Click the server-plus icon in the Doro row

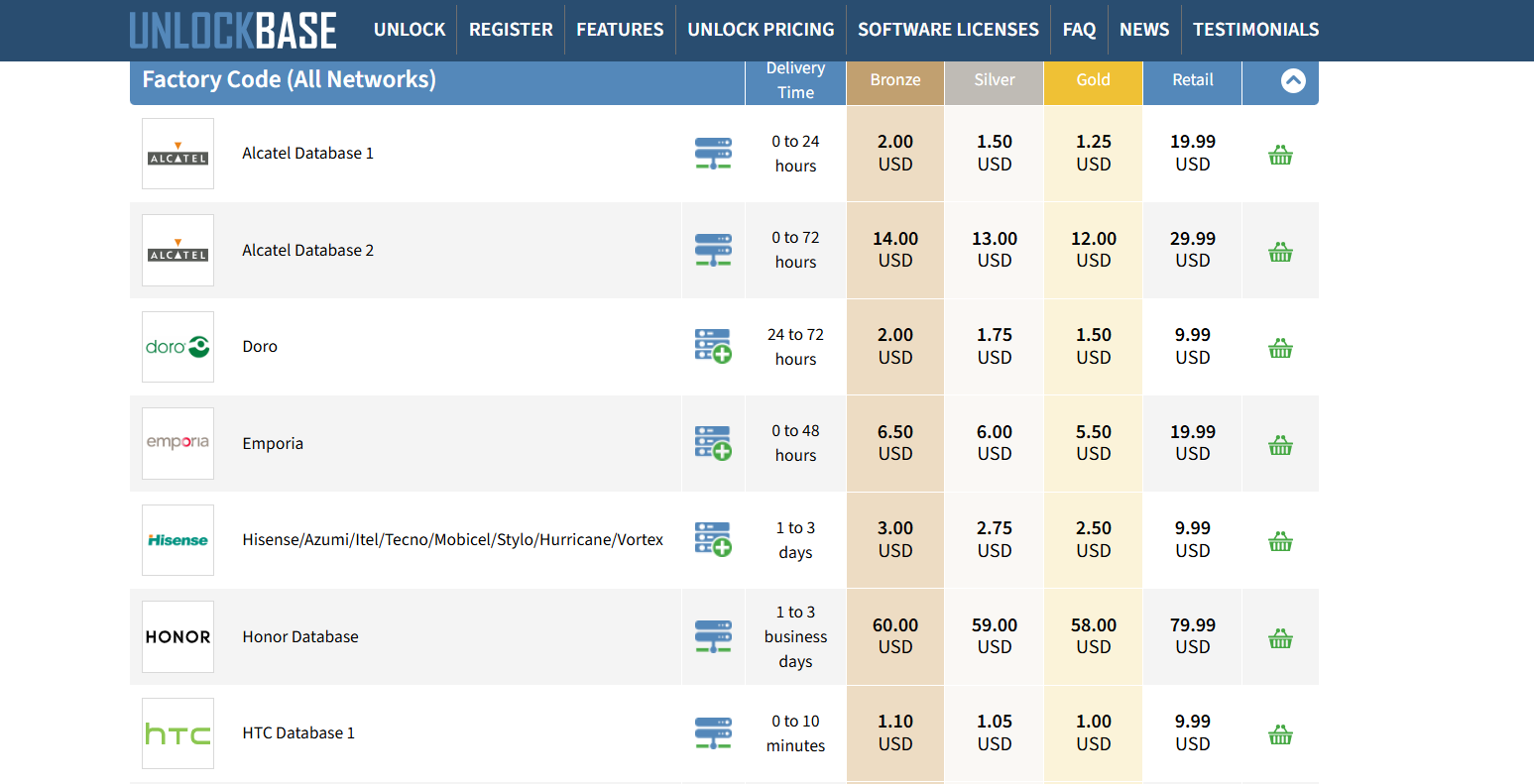click(x=713, y=346)
